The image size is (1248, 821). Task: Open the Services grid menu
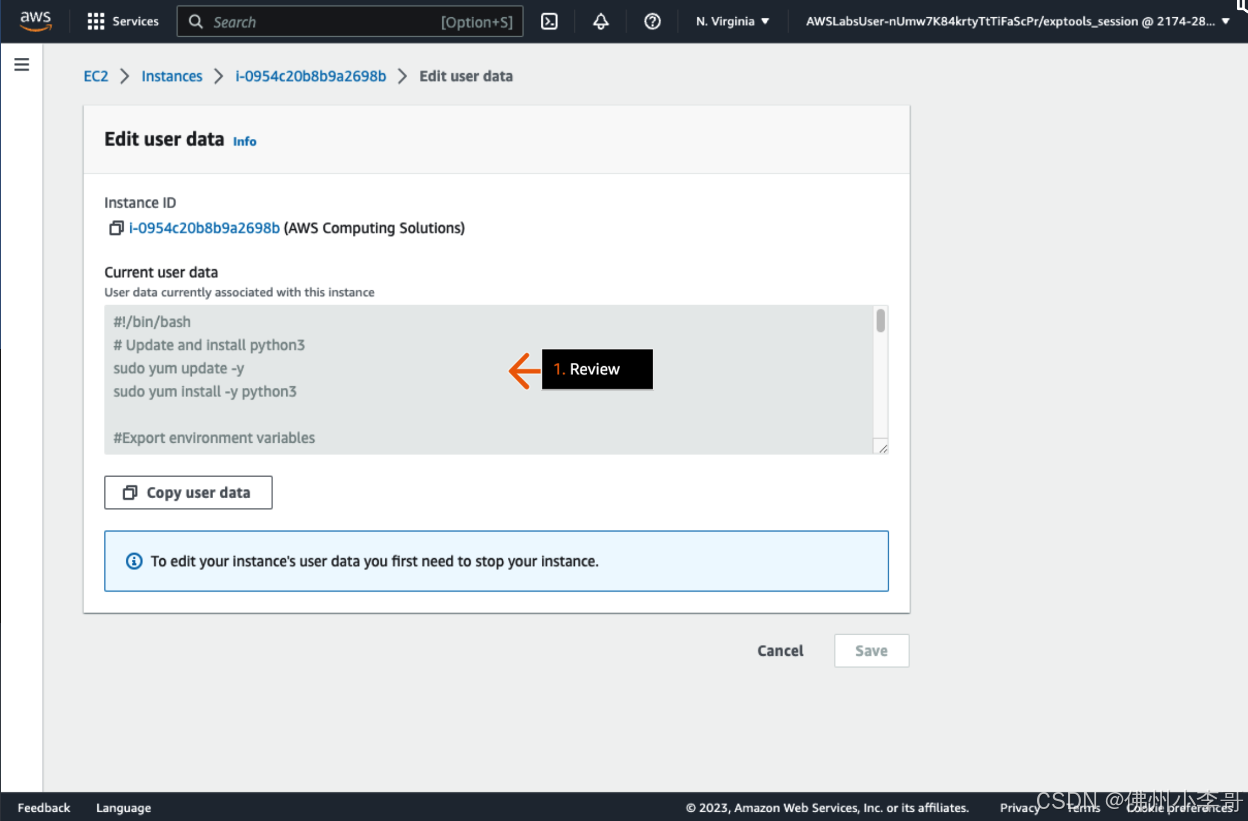point(122,21)
